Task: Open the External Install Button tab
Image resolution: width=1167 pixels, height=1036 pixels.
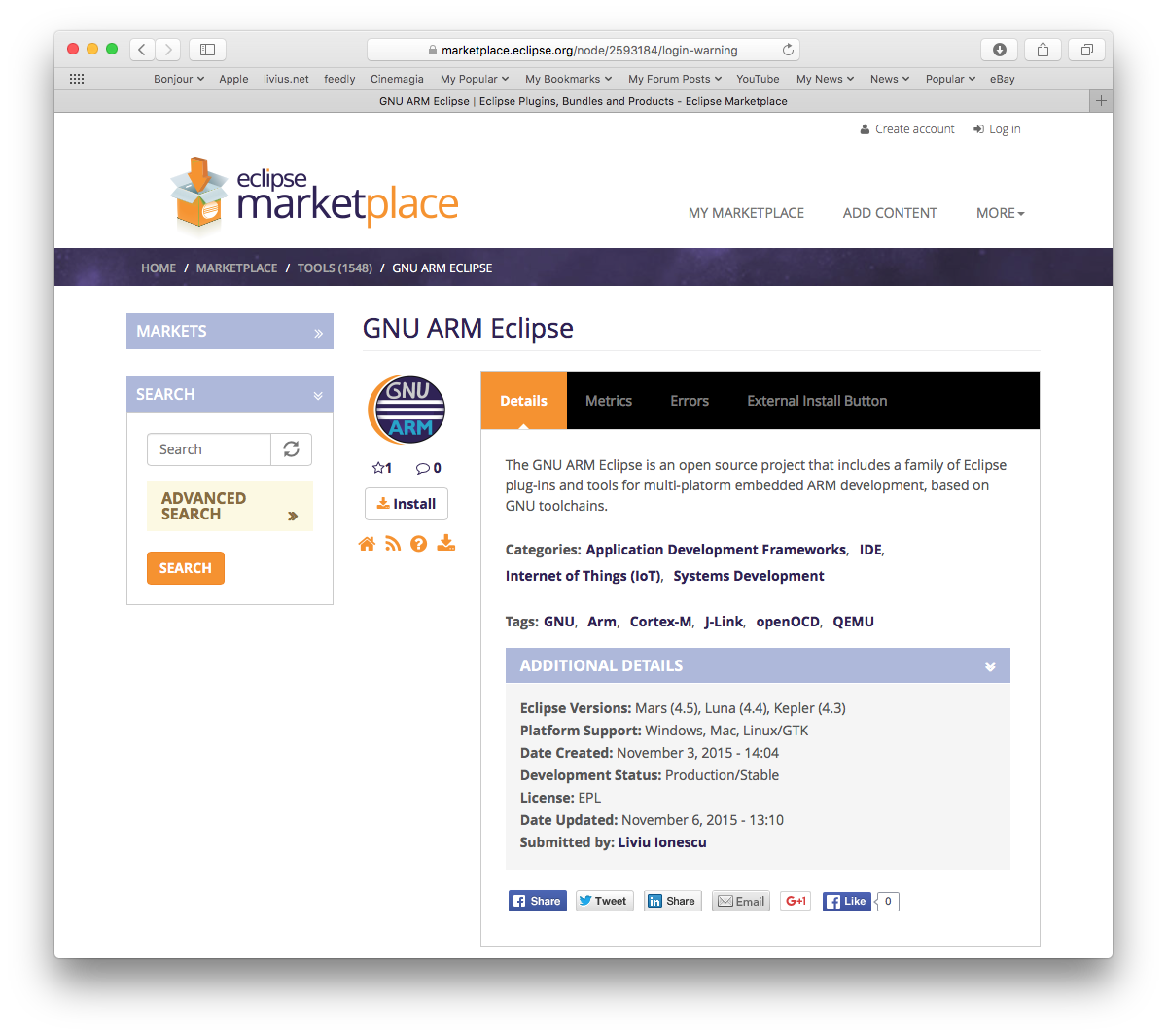Action: point(817,401)
